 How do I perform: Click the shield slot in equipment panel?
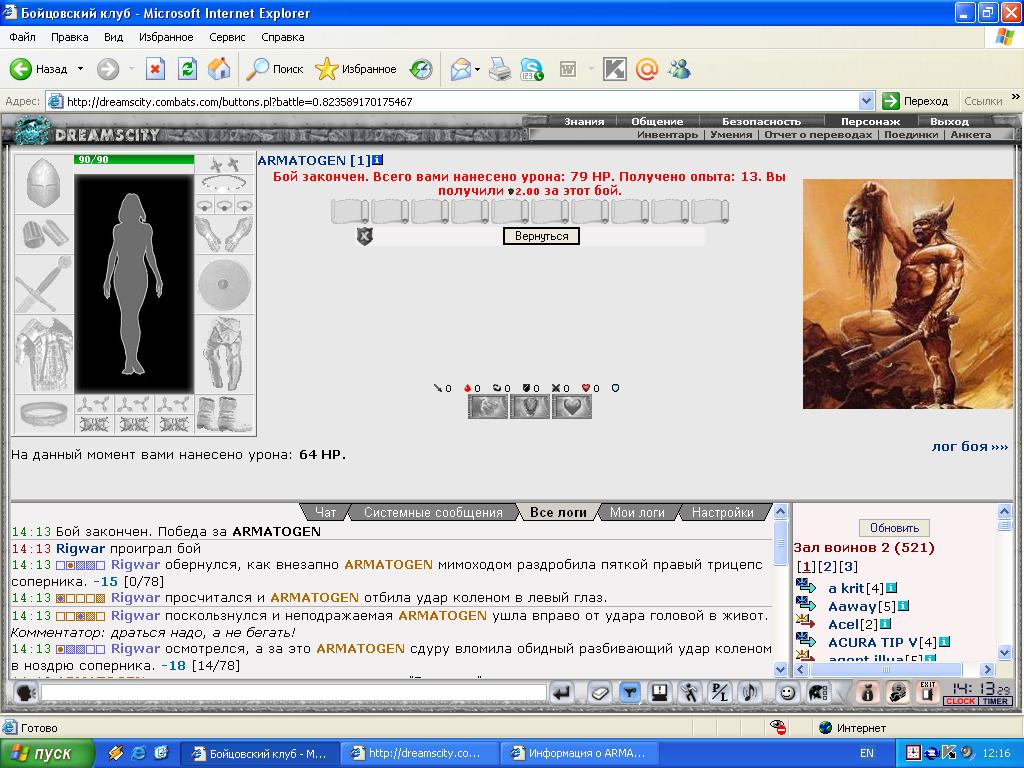(x=223, y=285)
